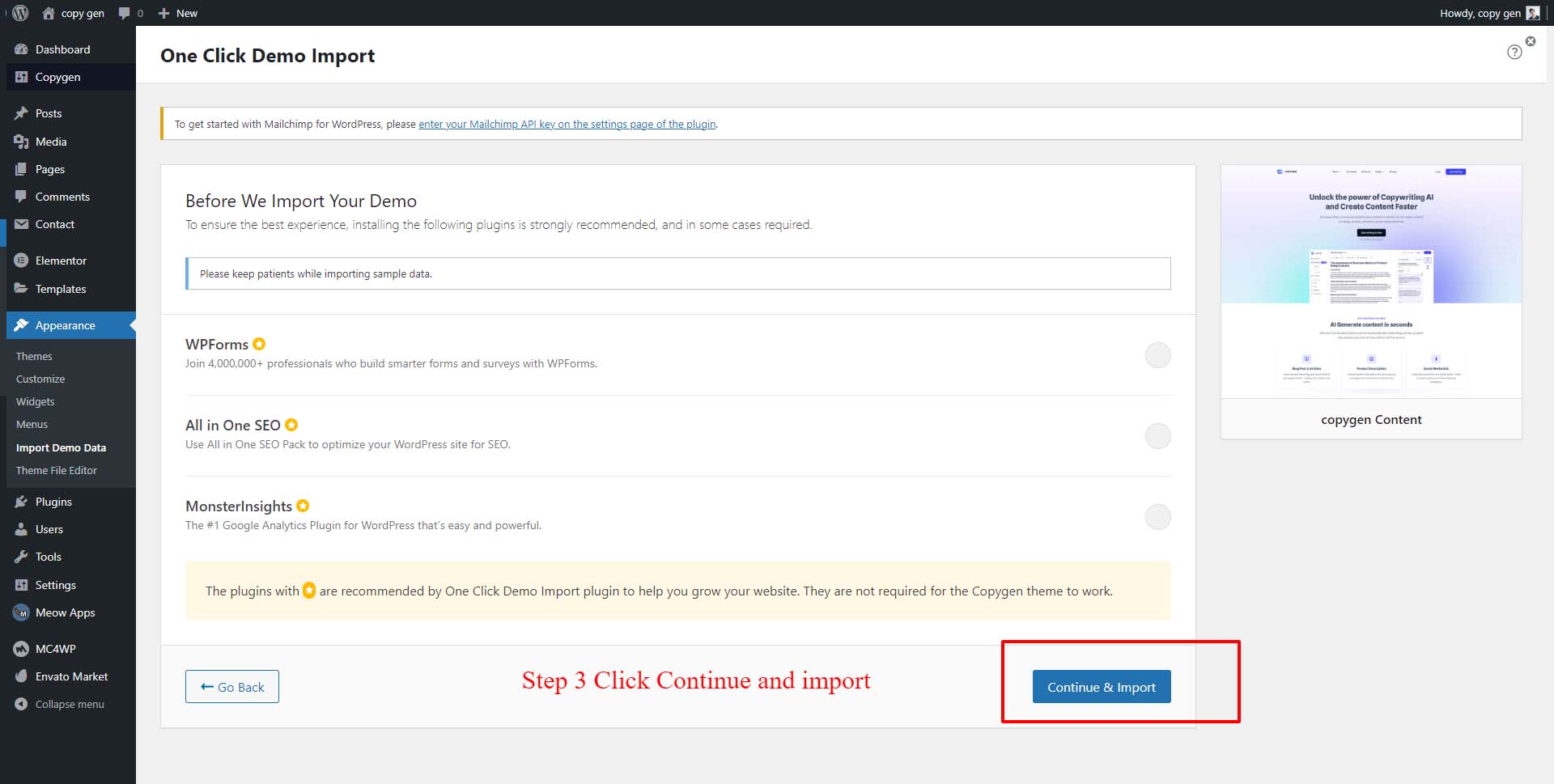
Task: Click the Continue & Import button
Action: point(1102,687)
